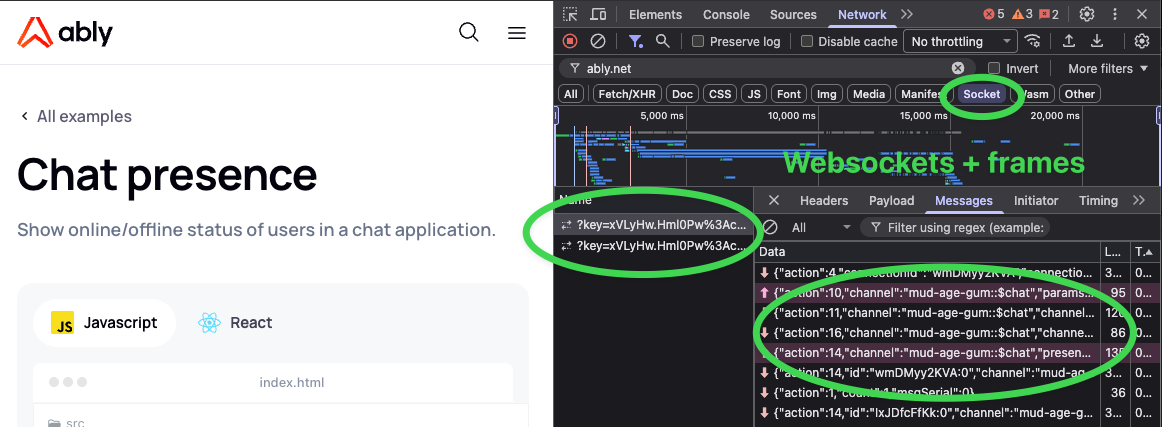Select the action 16 message row
This screenshot has height=427, width=1162.
pos(958,333)
